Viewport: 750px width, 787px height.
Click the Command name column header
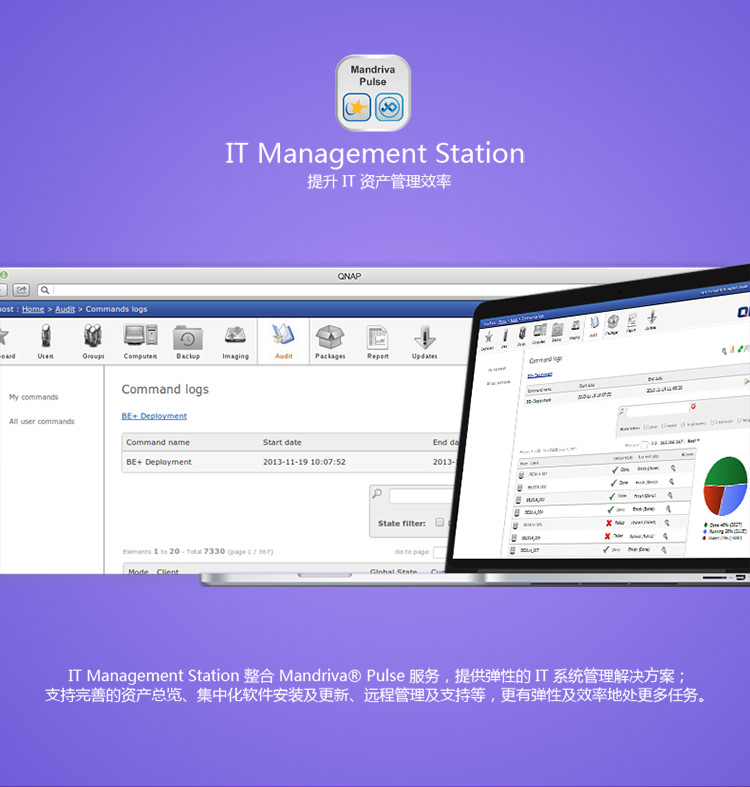(x=158, y=442)
